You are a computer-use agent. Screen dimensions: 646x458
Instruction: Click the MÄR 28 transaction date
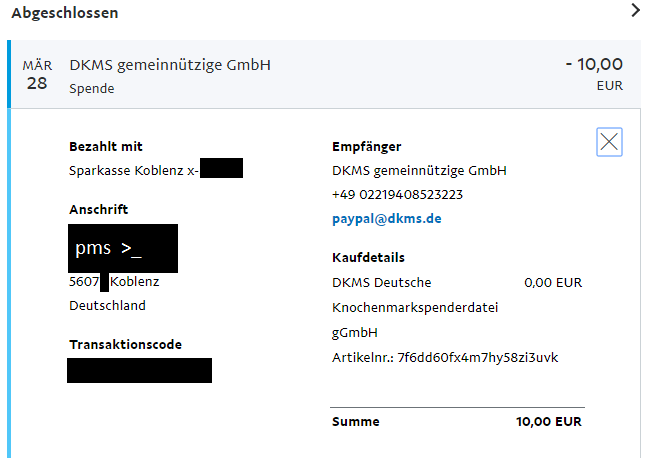[37, 75]
